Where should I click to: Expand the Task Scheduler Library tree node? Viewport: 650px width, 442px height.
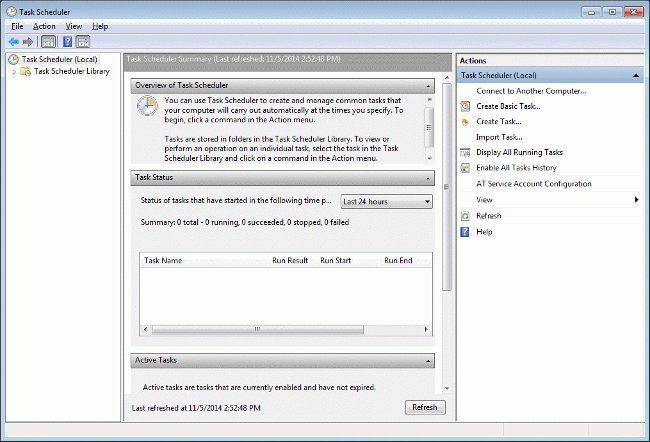[x=15, y=72]
